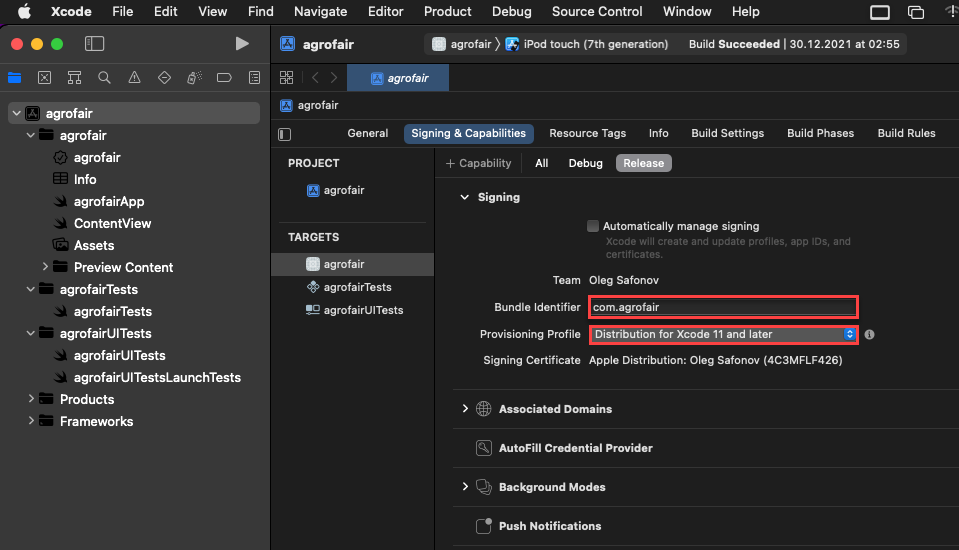Screen dimensions: 959x550
Task: Open the Issue navigator warning icon
Action: [x=135, y=78]
